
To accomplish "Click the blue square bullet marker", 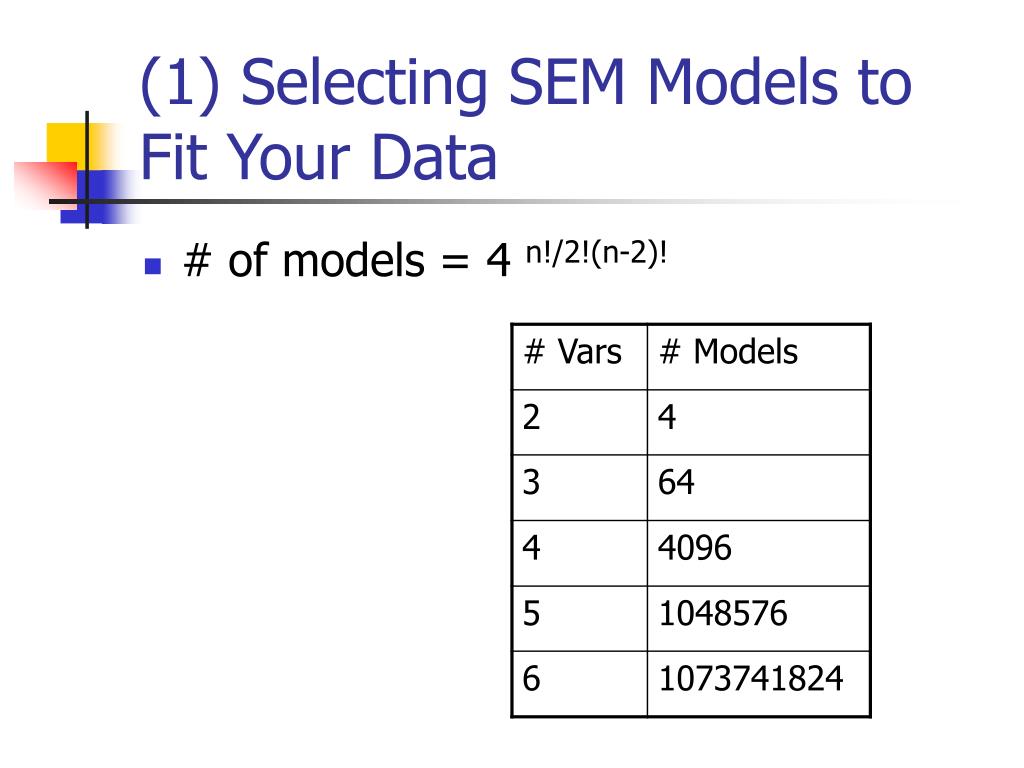I will click(153, 266).
